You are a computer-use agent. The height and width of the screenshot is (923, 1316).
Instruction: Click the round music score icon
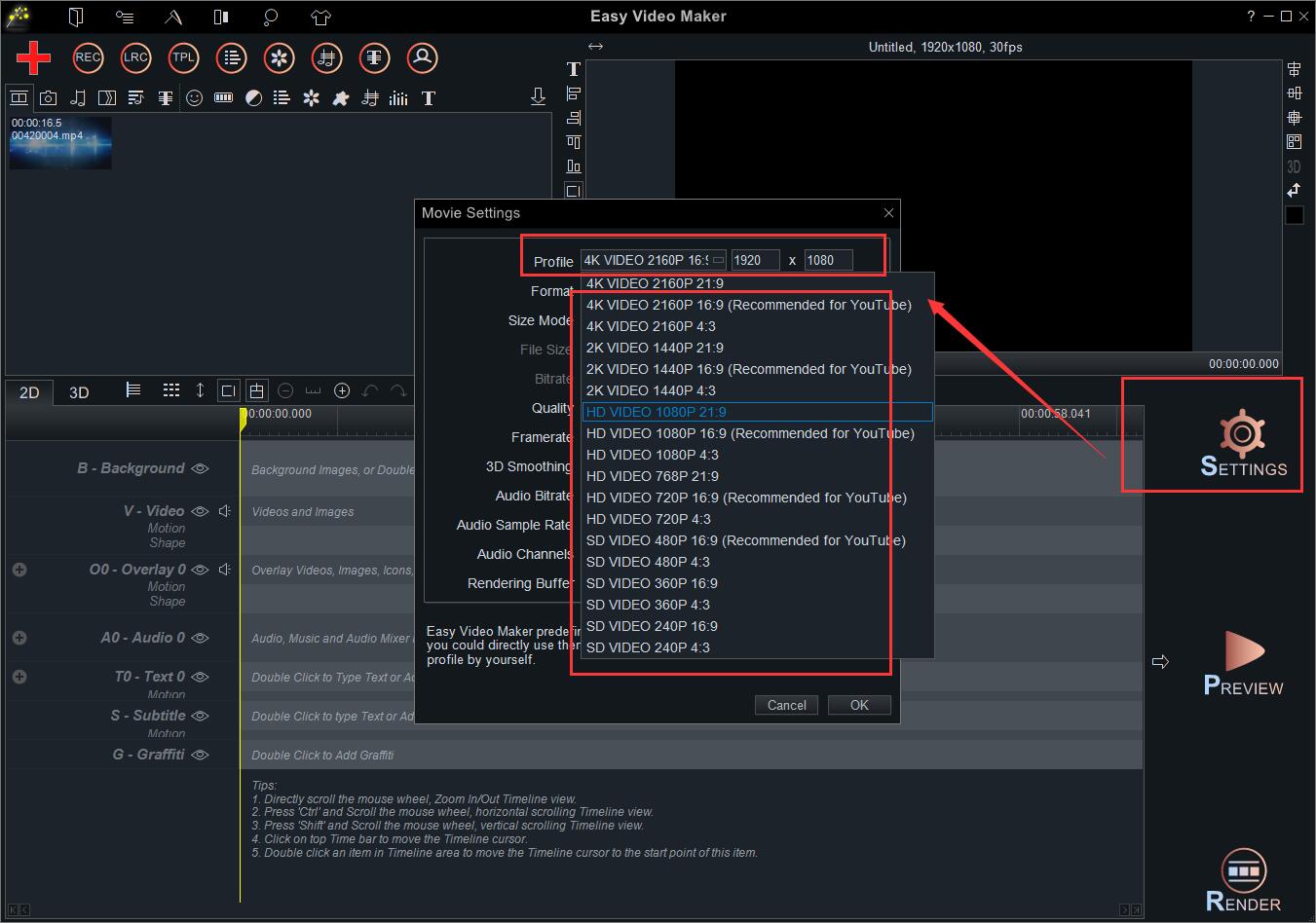[x=327, y=57]
